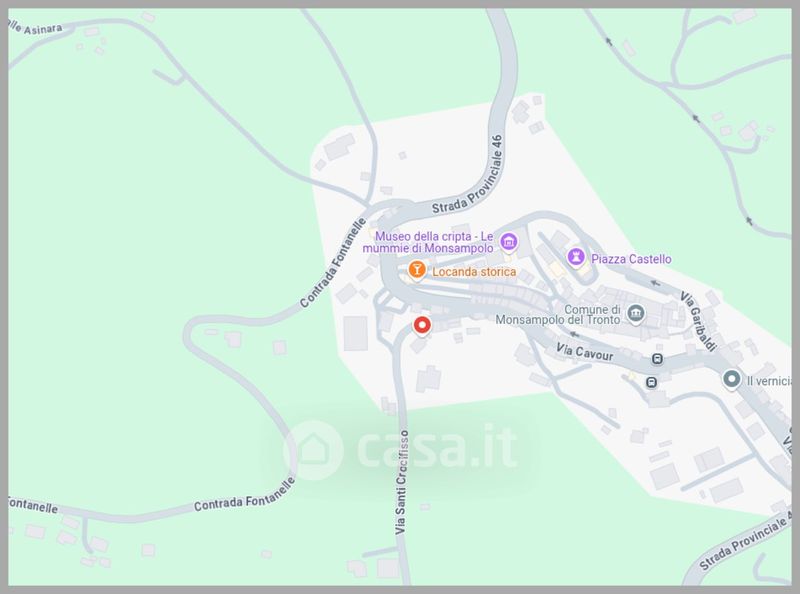Click the horizontal Contrada Fontanelle label at bottom
800x594 pixels.
tap(244, 494)
